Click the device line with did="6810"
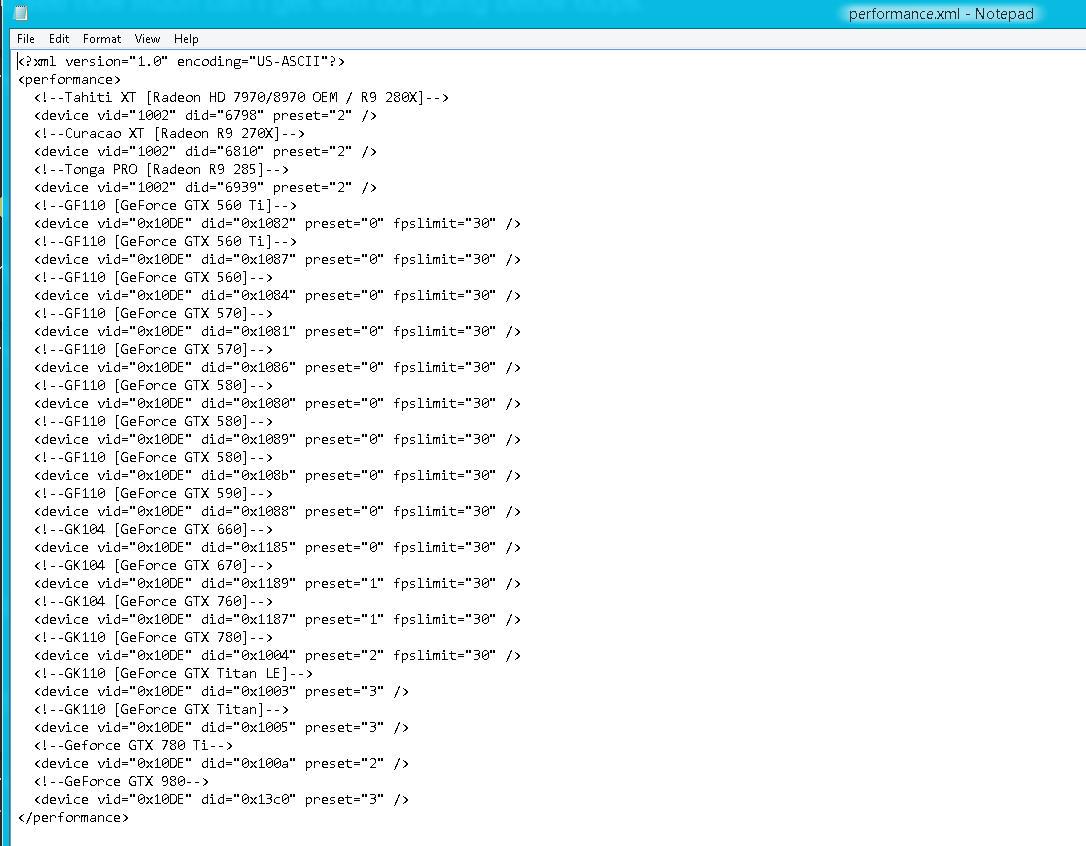 (205, 151)
